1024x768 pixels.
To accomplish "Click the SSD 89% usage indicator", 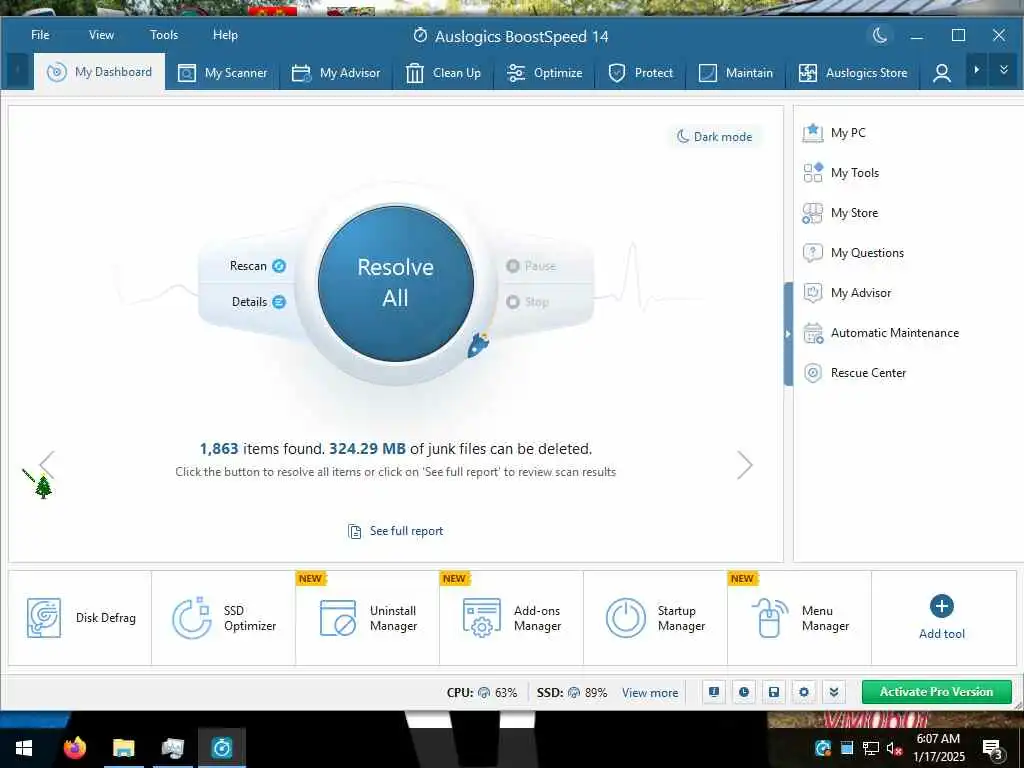I will click(x=572, y=692).
